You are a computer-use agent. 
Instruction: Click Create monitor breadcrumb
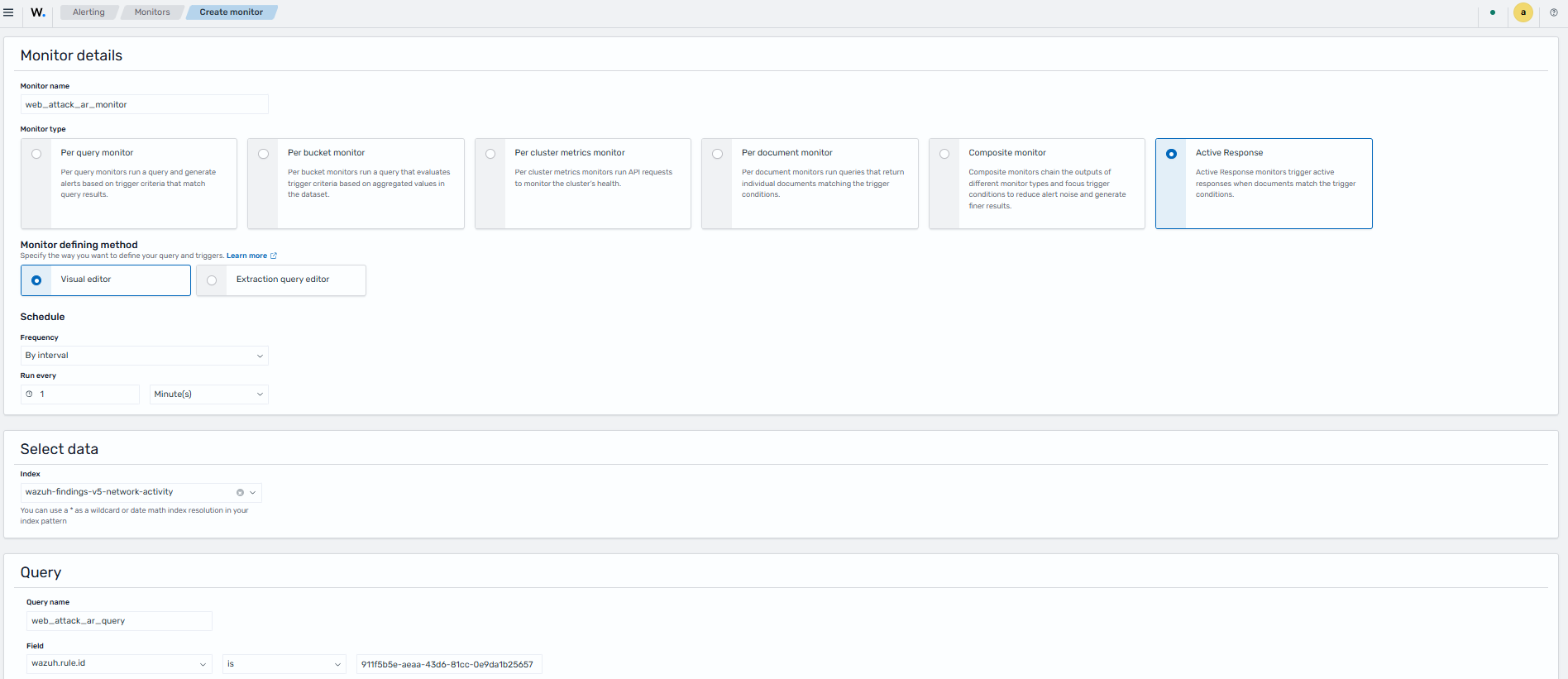tap(232, 12)
